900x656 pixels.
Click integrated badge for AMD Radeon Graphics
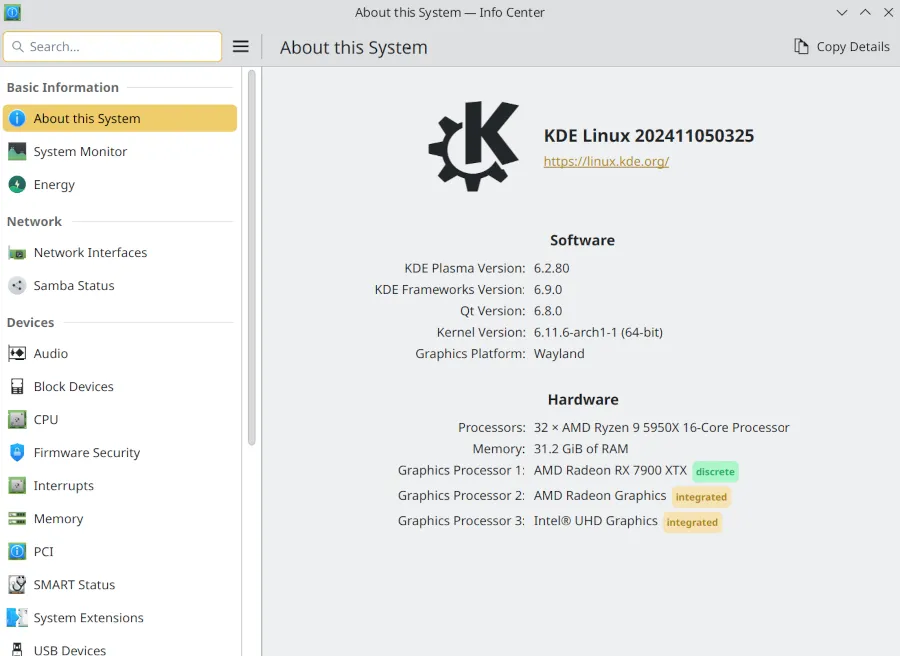coord(701,497)
